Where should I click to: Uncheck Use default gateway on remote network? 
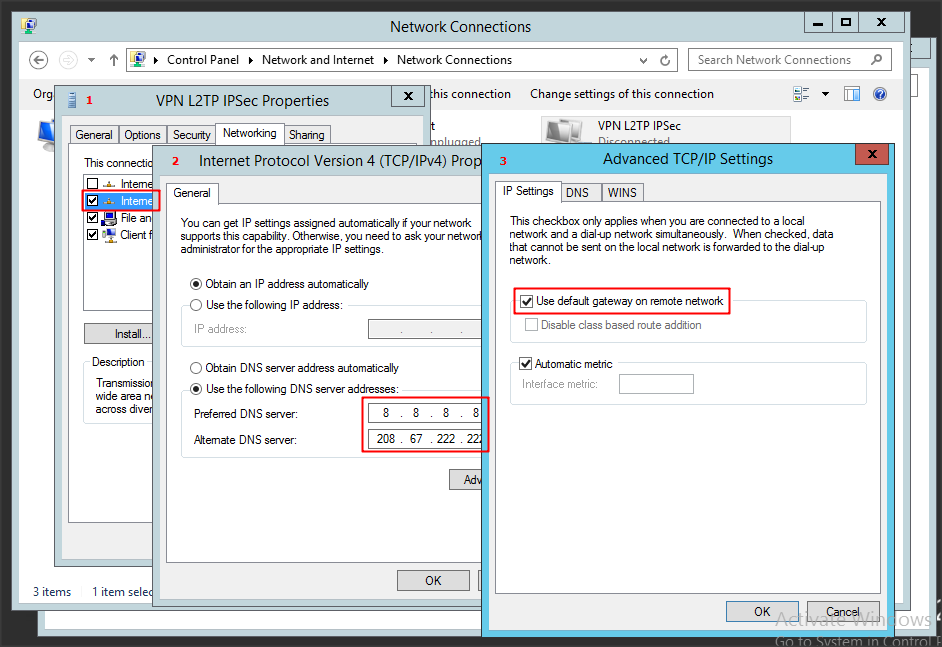click(x=527, y=301)
